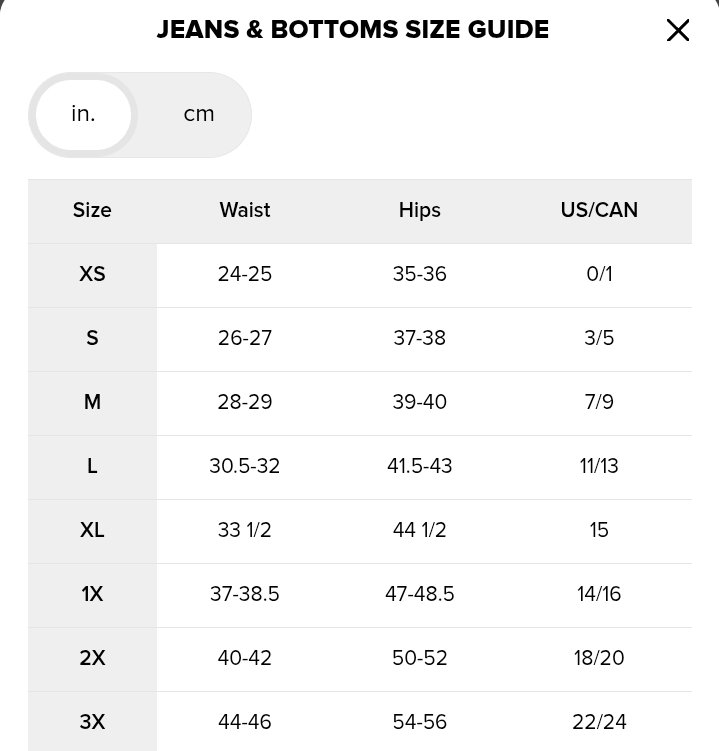Image resolution: width=719 pixels, height=751 pixels.
Task: Close the size guide with X icon
Action: 678,30
